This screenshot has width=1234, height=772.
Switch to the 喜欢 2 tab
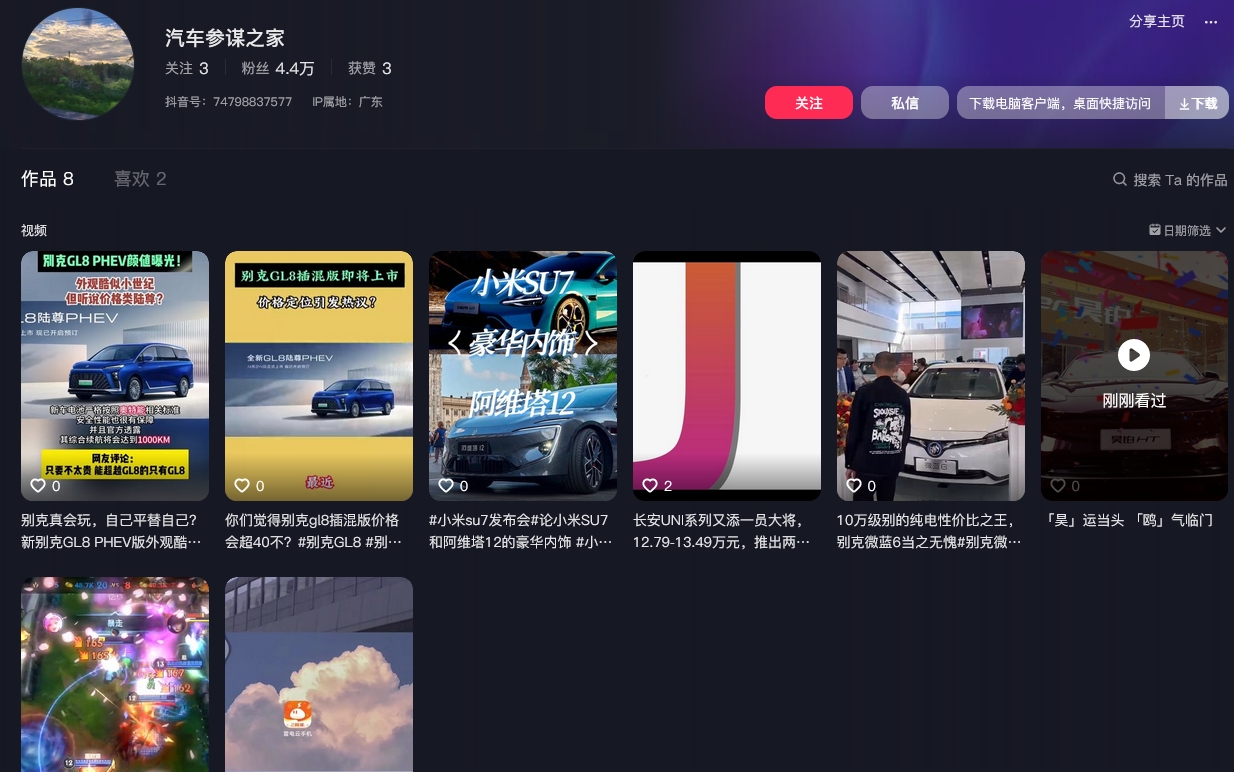coord(140,179)
